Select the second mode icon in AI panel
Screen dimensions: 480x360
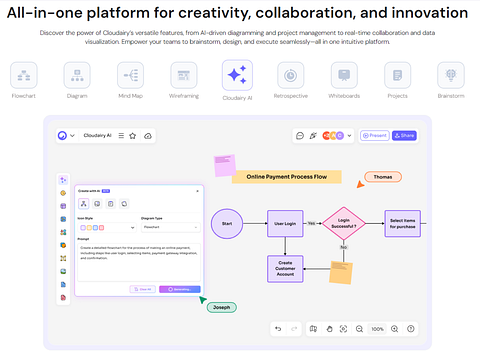click(x=97, y=204)
